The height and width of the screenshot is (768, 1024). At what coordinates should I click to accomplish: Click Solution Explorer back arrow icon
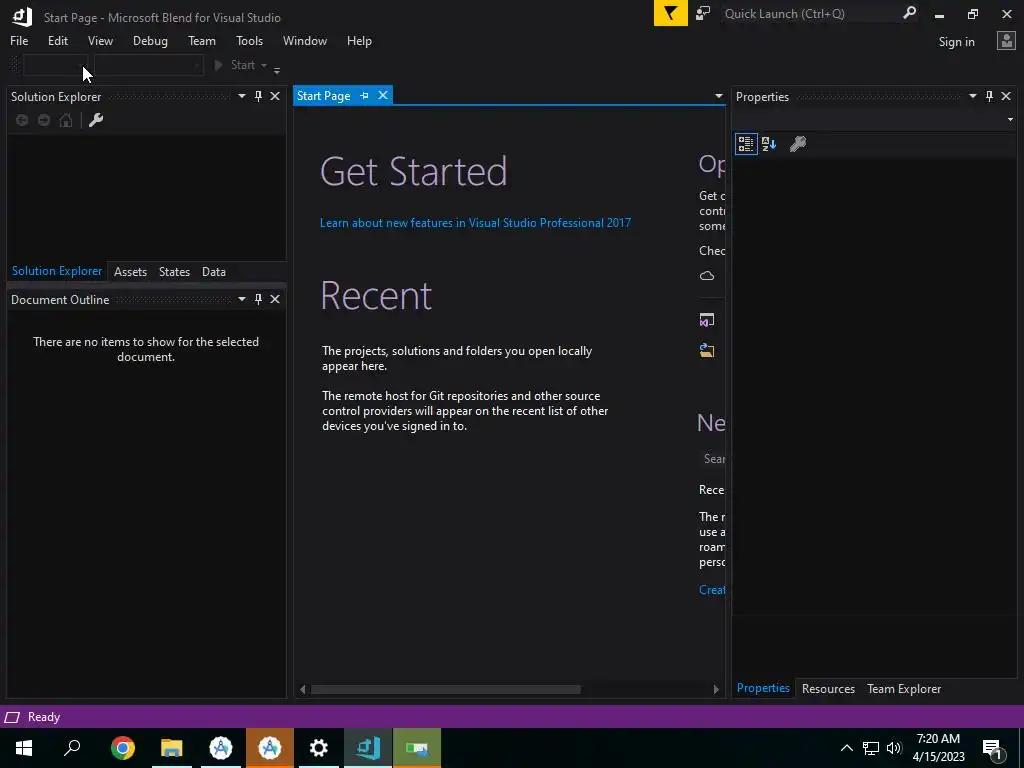tap(22, 120)
